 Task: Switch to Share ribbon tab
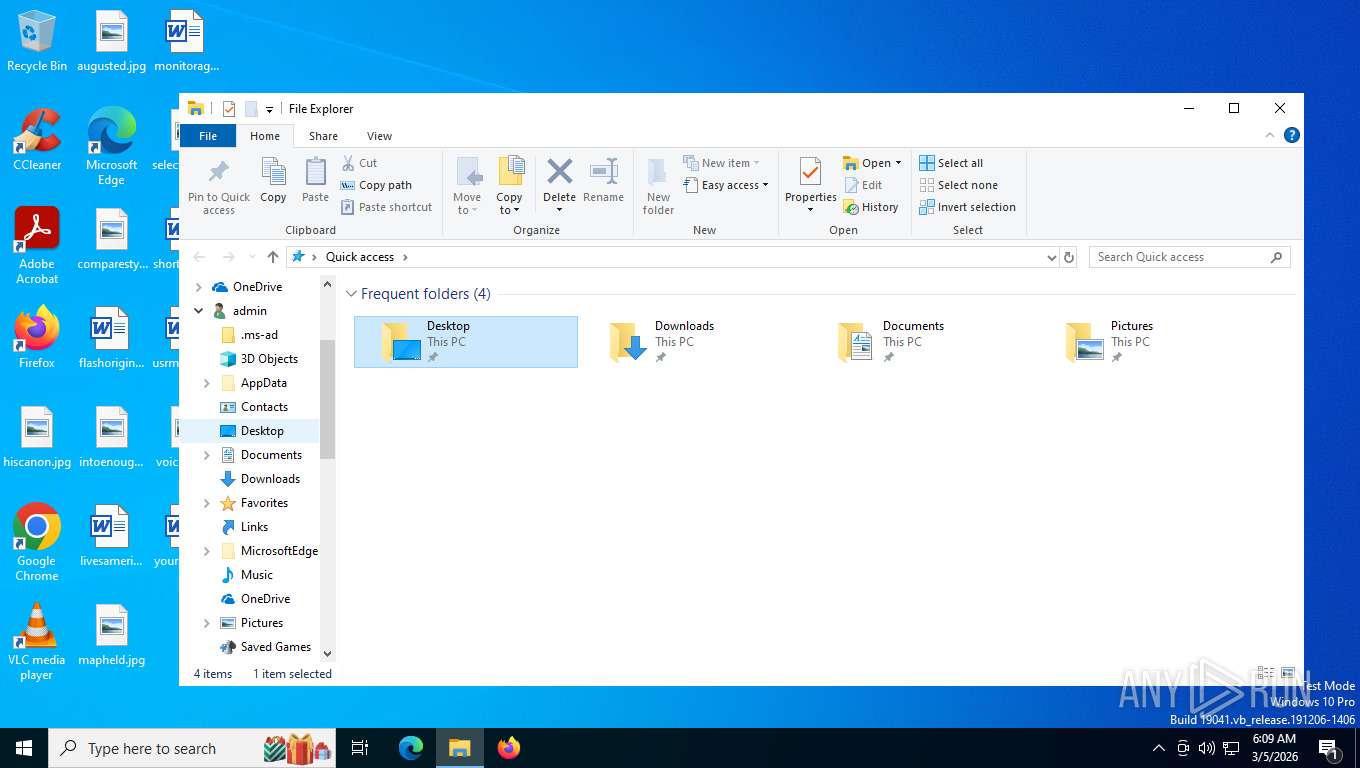point(323,136)
